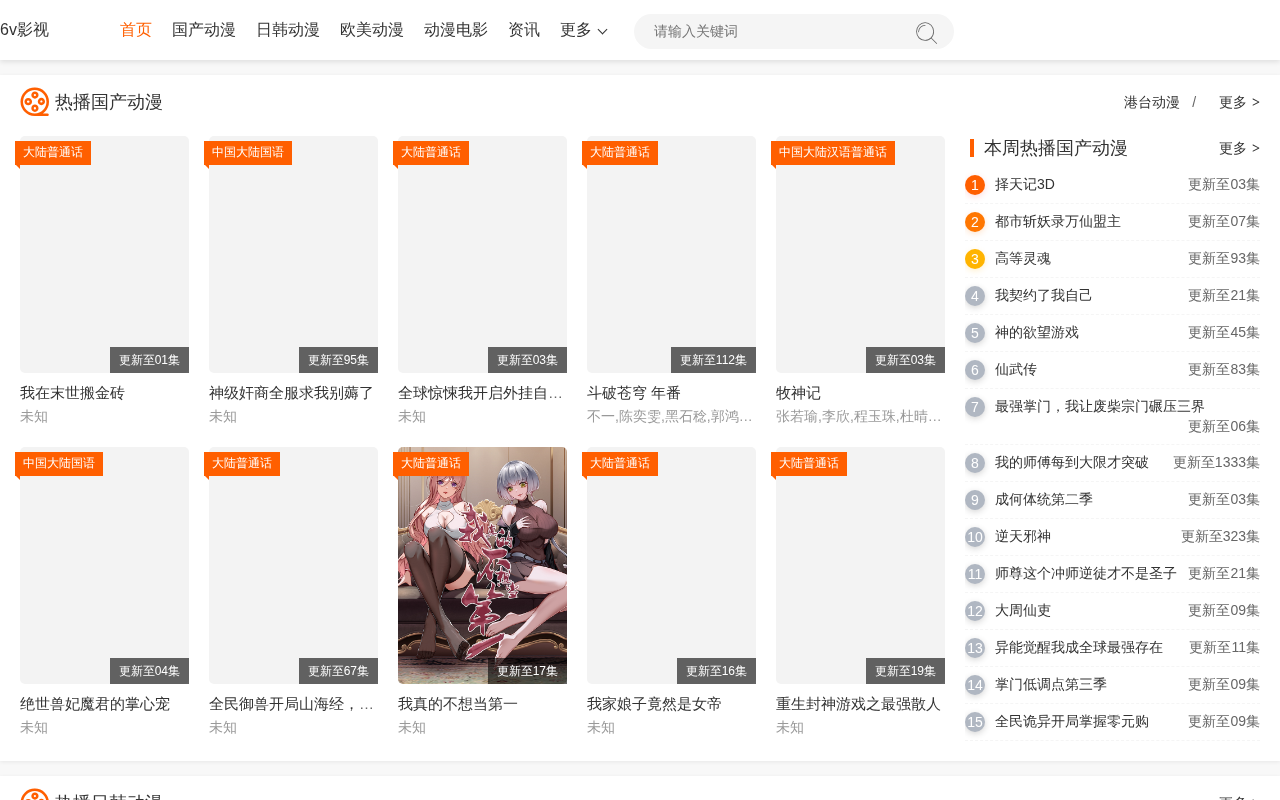Click the chevron arrow next to 更多
This screenshot has width=1280, height=800.
[602, 32]
